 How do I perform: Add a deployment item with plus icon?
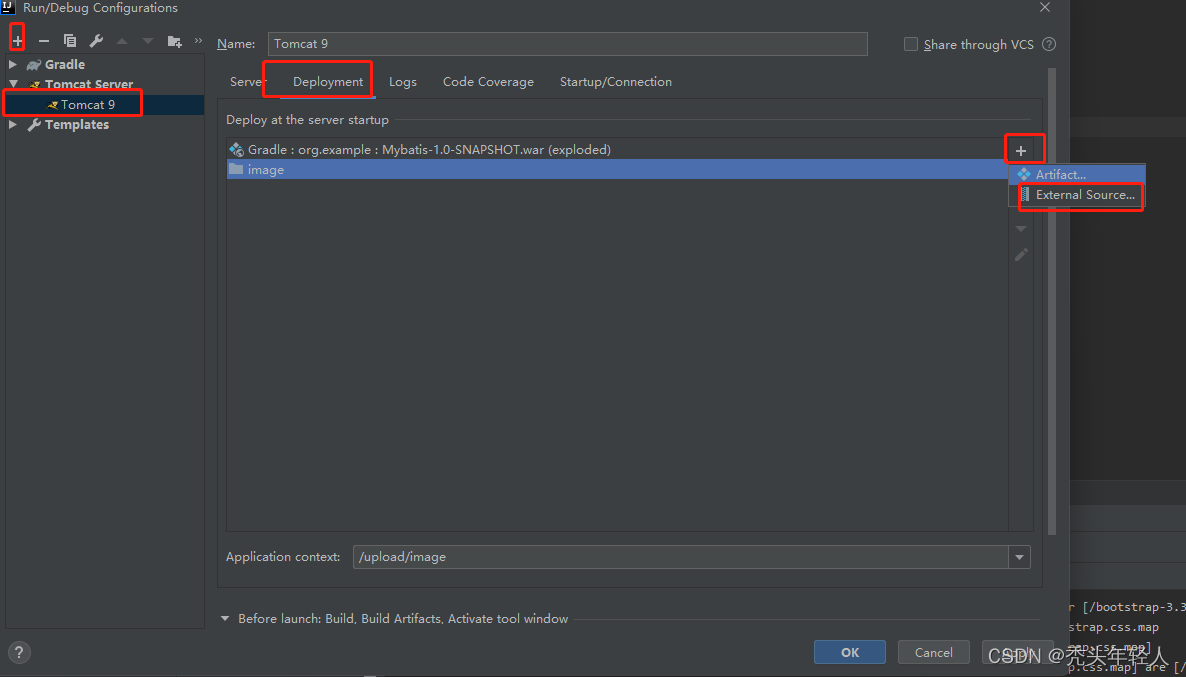1021,151
